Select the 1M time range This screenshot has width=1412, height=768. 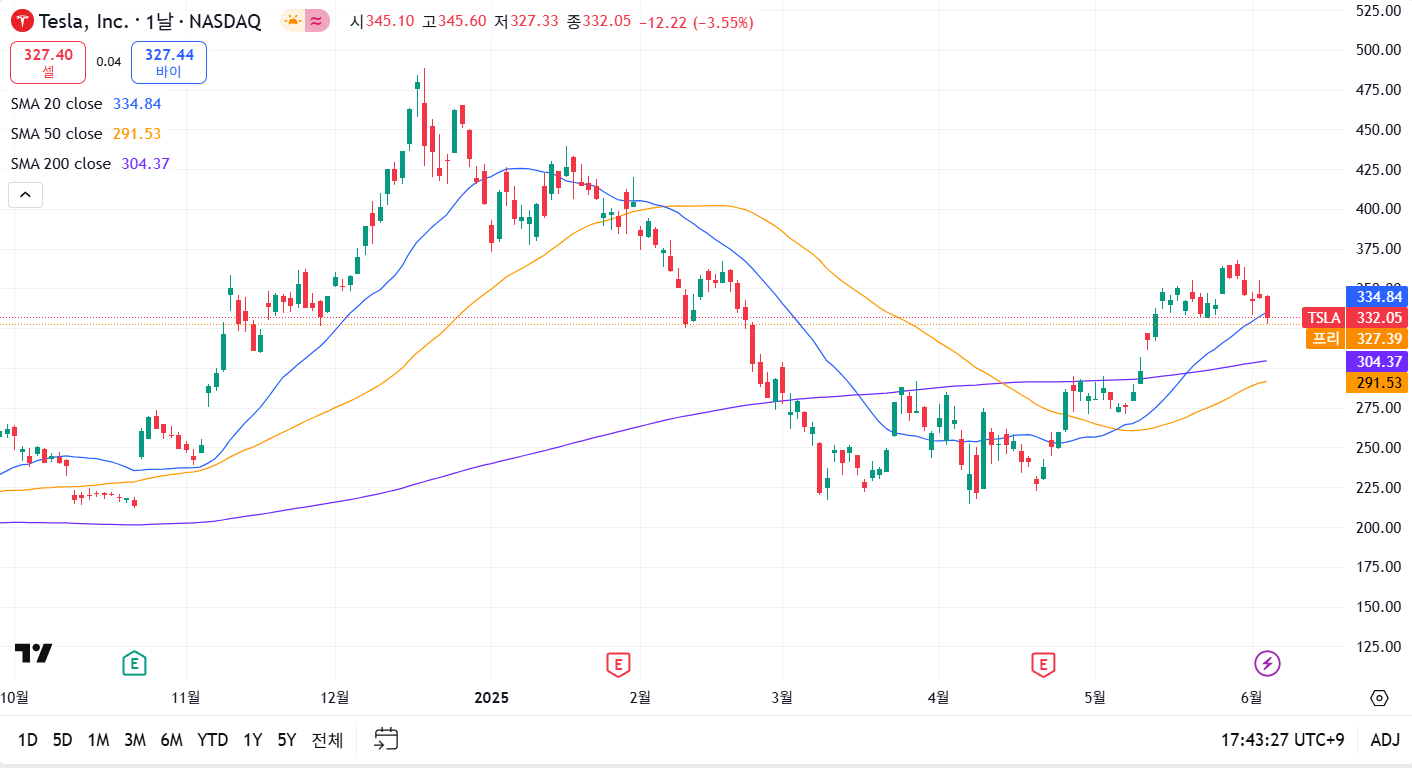(98, 740)
